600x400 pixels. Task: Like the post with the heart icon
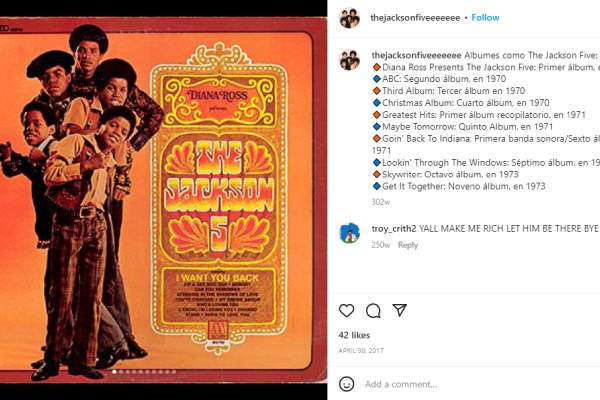click(346, 310)
